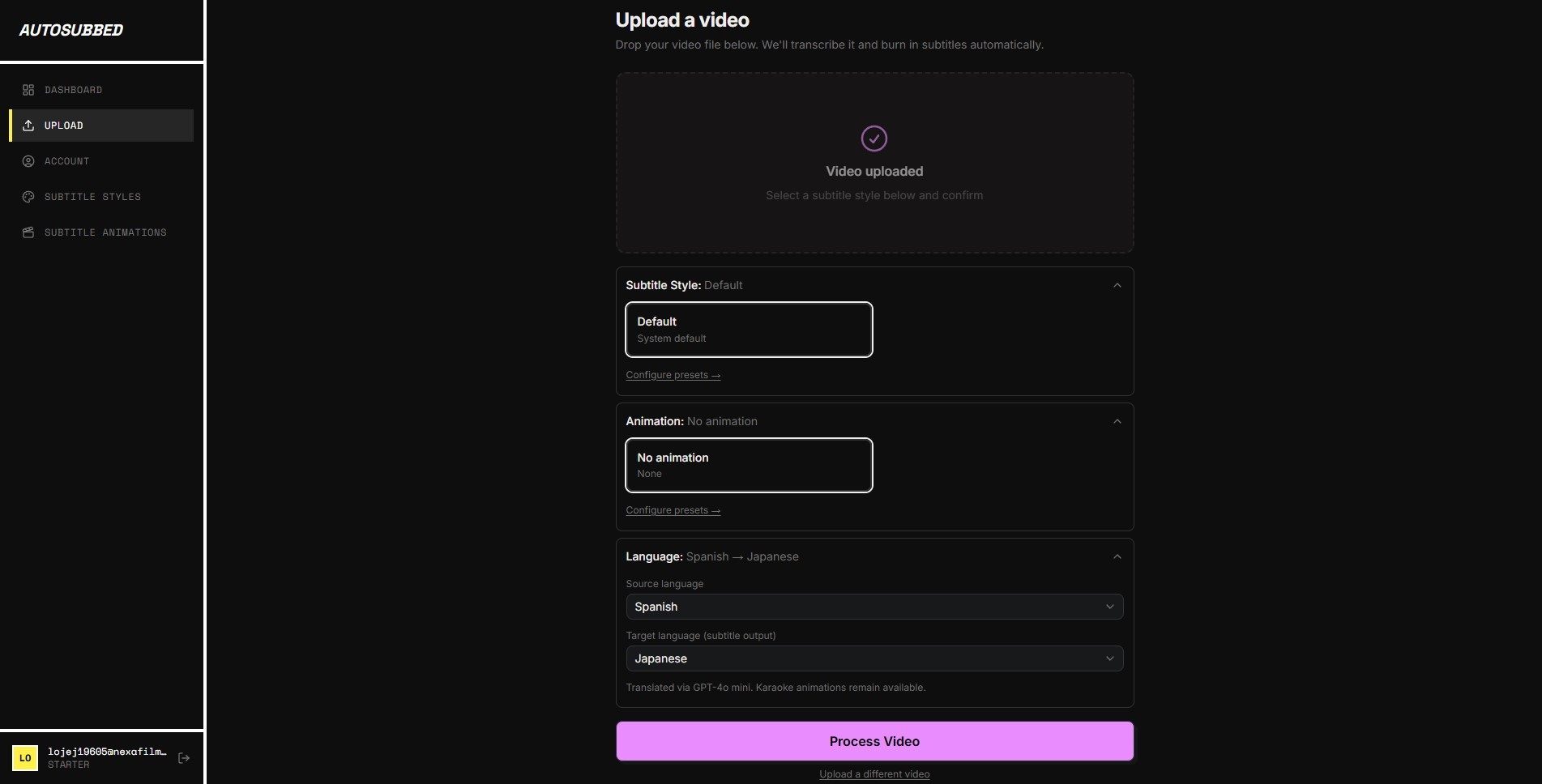Collapse the Subtitle Style section
The image size is (1542, 784).
(1117, 285)
